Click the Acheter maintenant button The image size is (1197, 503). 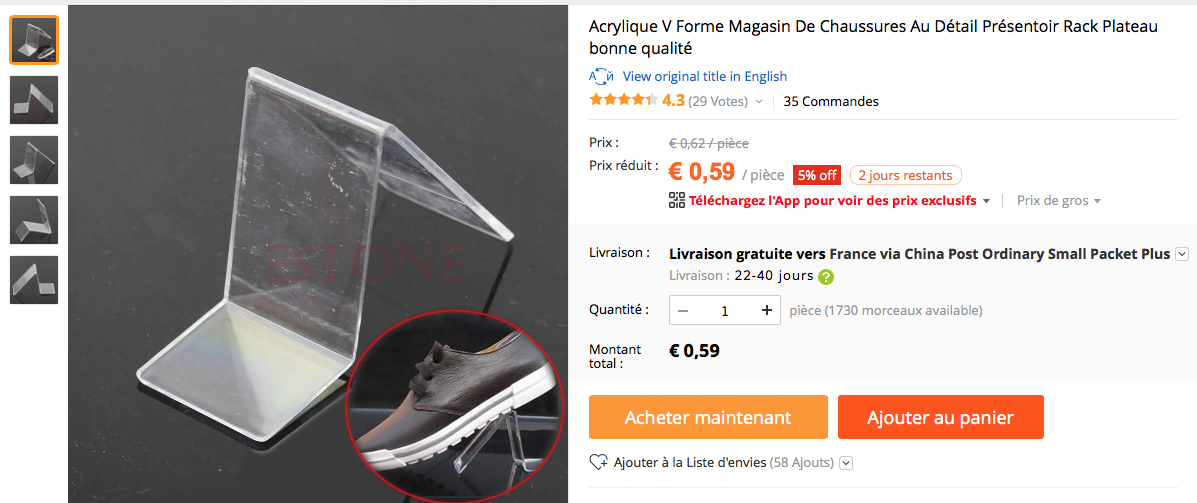708,417
